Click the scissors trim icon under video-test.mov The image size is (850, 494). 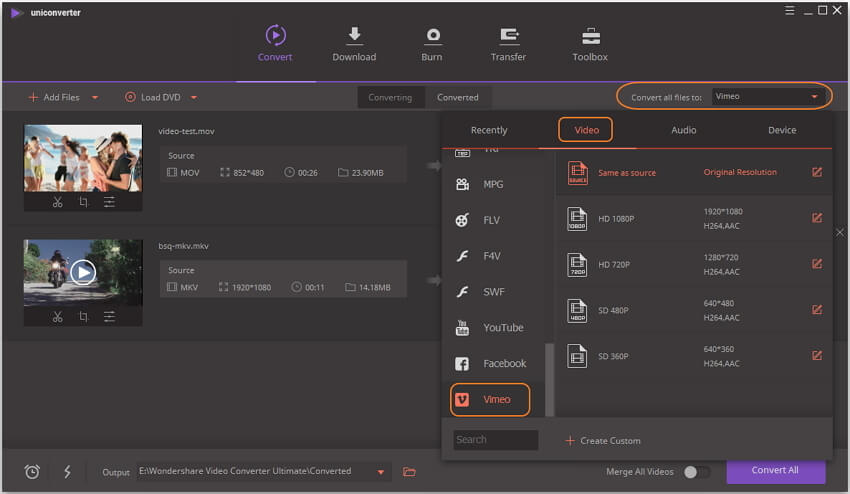57,202
